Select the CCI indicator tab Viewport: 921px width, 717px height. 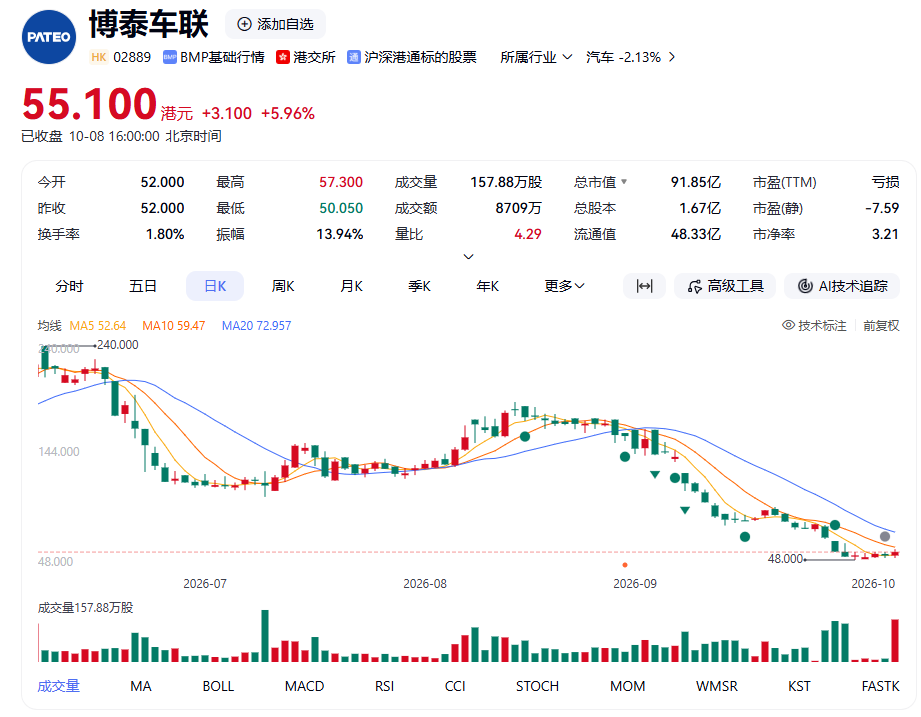(455, 686)
